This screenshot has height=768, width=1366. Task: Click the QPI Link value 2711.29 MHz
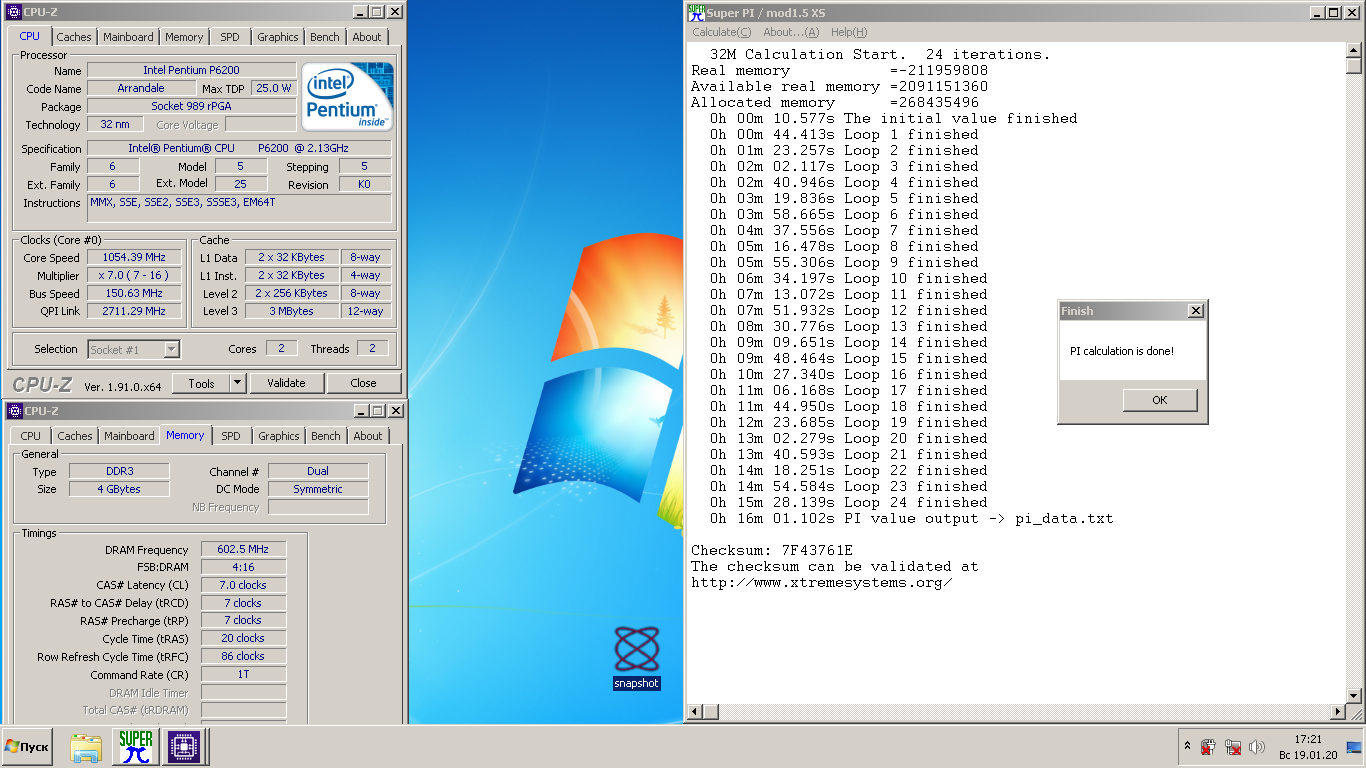[135, 311]
